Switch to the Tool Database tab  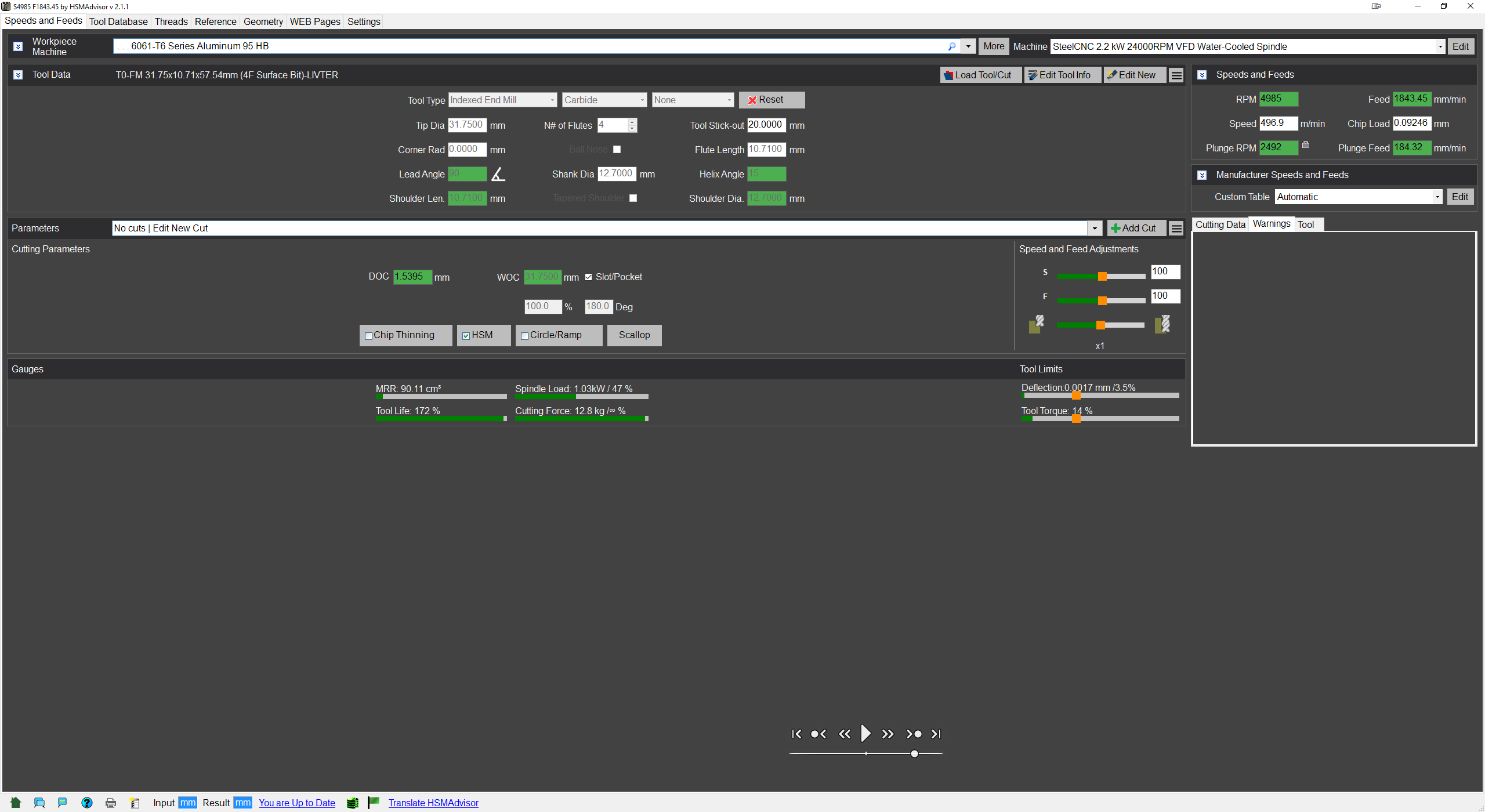[118, 21]
